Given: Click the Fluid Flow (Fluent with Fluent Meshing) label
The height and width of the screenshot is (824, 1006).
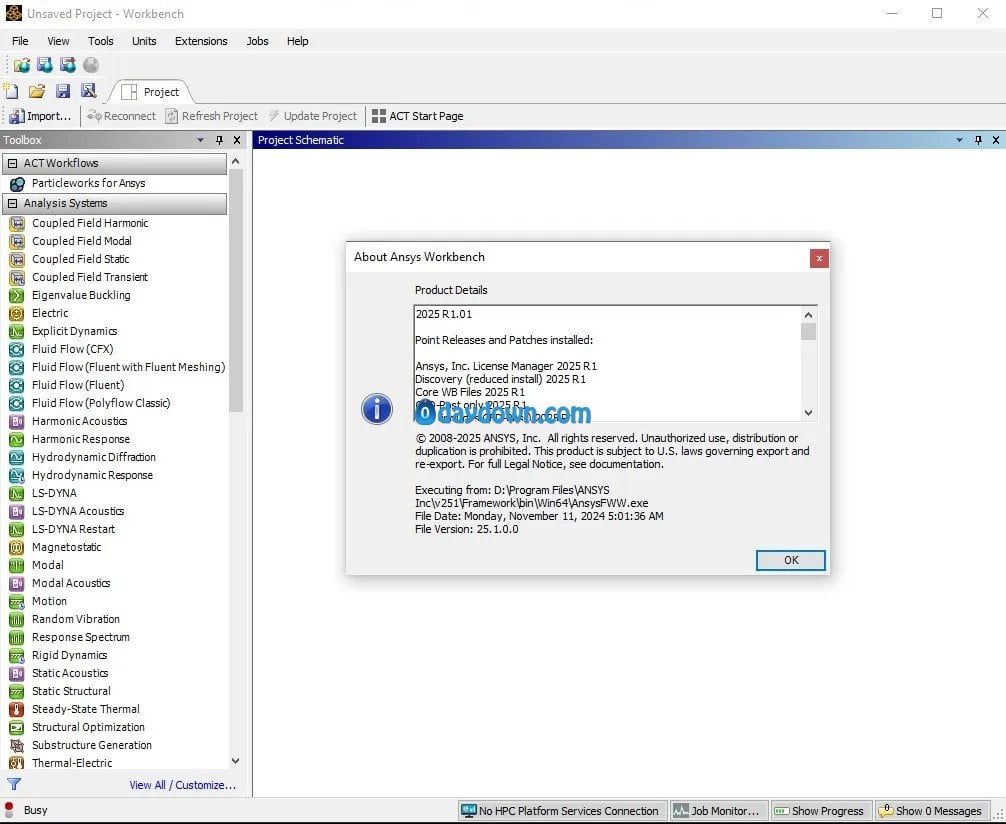Looking at the screenshot, I should click(x=128, y=367).
